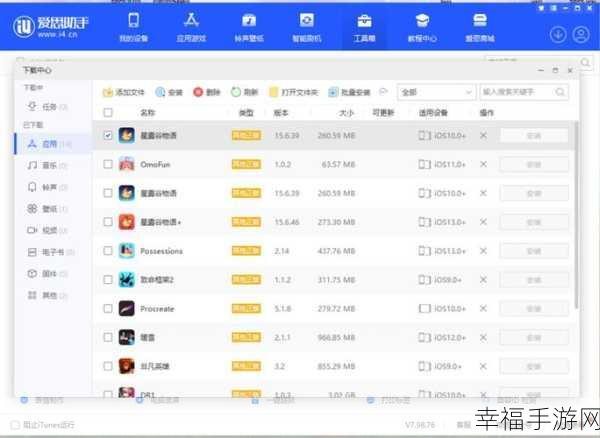Open the download manager circle icon in the header
Screen dimensions: 600x438
point(558,35)
